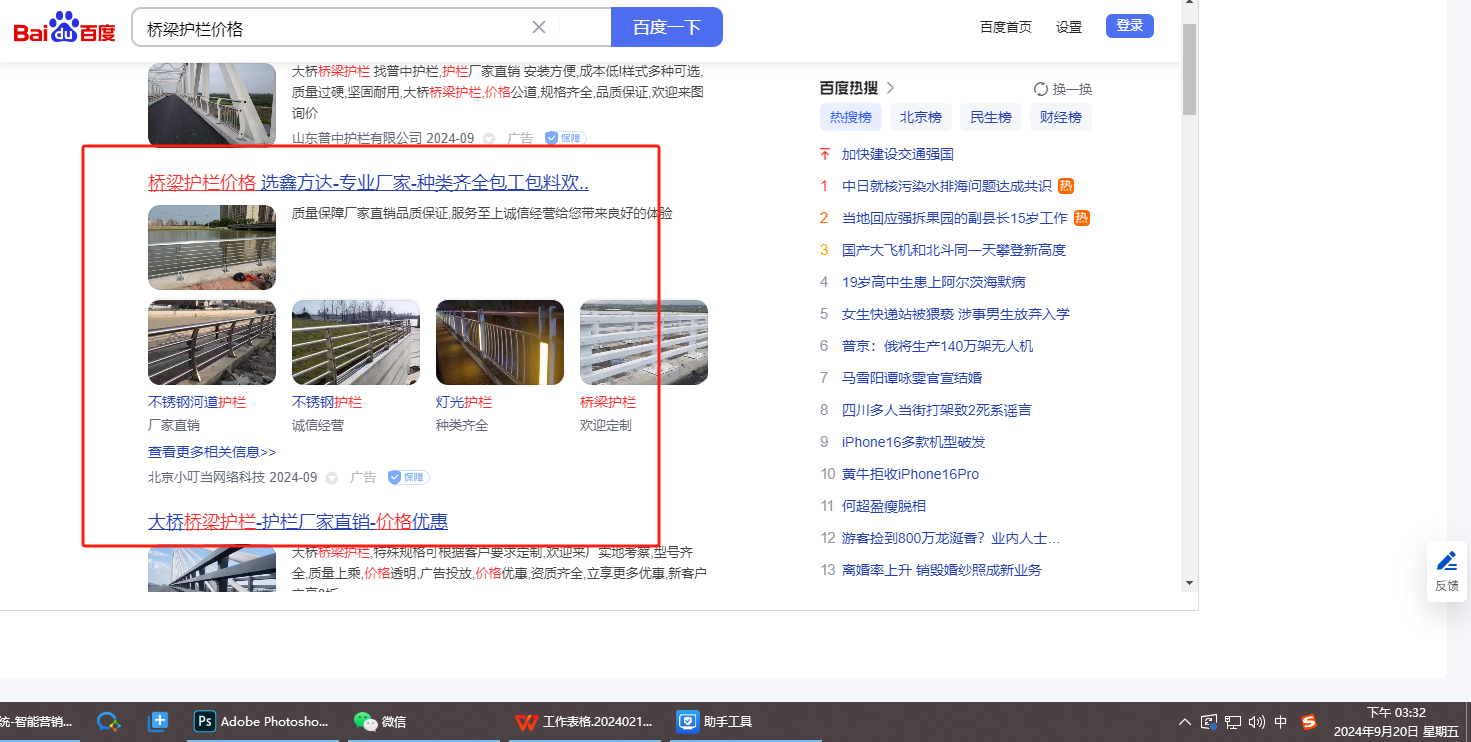Open the volume control in system tray

1257,721
